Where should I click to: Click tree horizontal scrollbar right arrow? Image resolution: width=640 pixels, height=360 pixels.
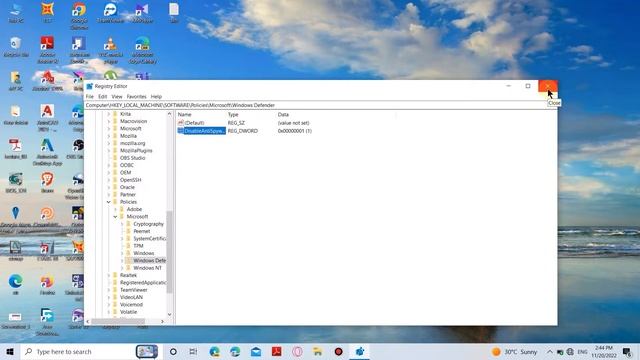pos(162,321)
